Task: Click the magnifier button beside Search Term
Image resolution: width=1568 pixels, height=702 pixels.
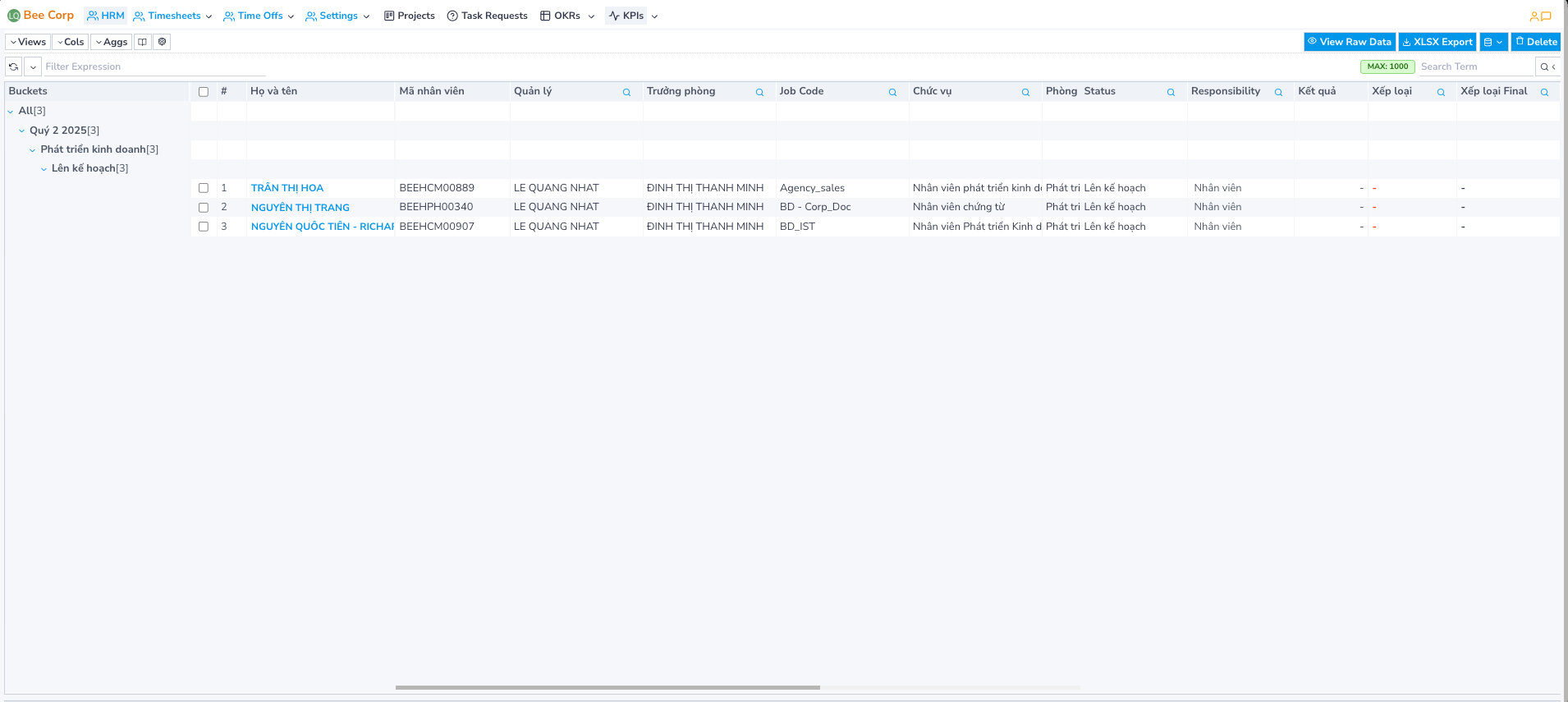Action: 1544,67
